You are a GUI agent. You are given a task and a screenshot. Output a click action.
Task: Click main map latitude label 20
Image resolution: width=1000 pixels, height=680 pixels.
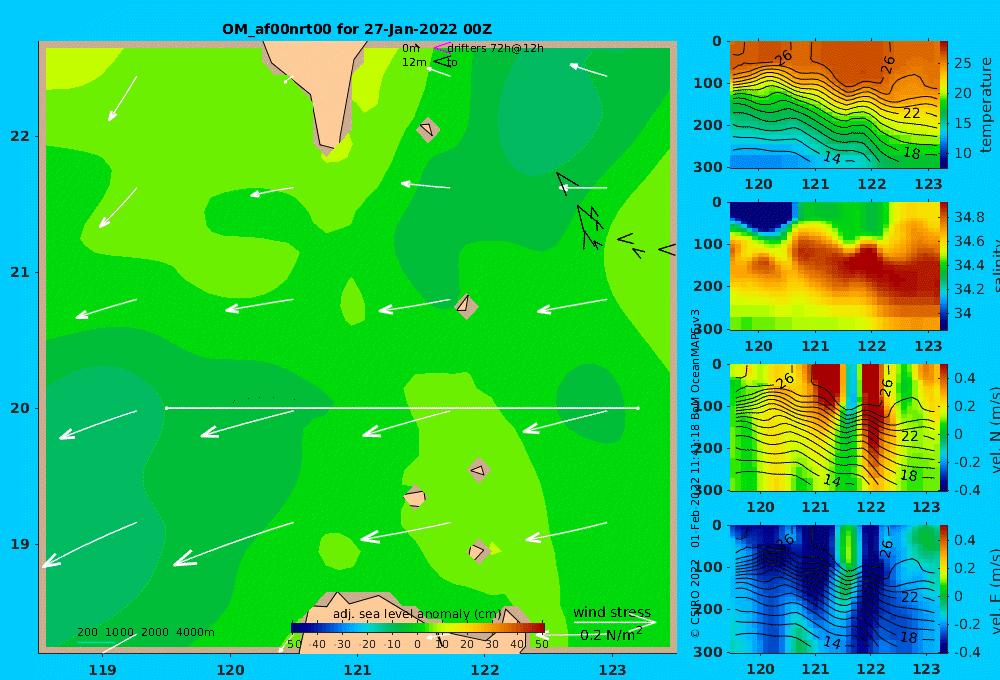20,408
